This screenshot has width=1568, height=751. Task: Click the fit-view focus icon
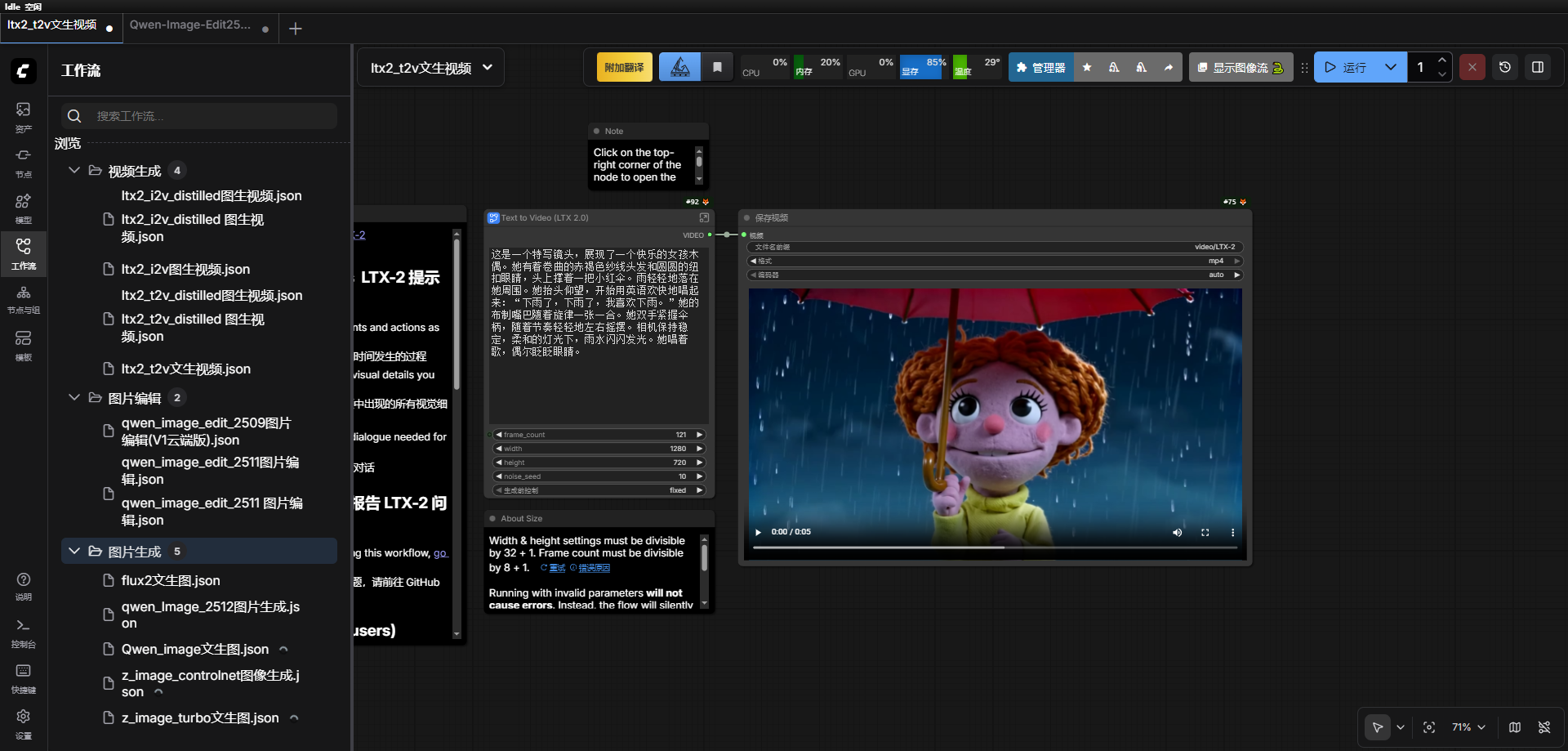1429,727
